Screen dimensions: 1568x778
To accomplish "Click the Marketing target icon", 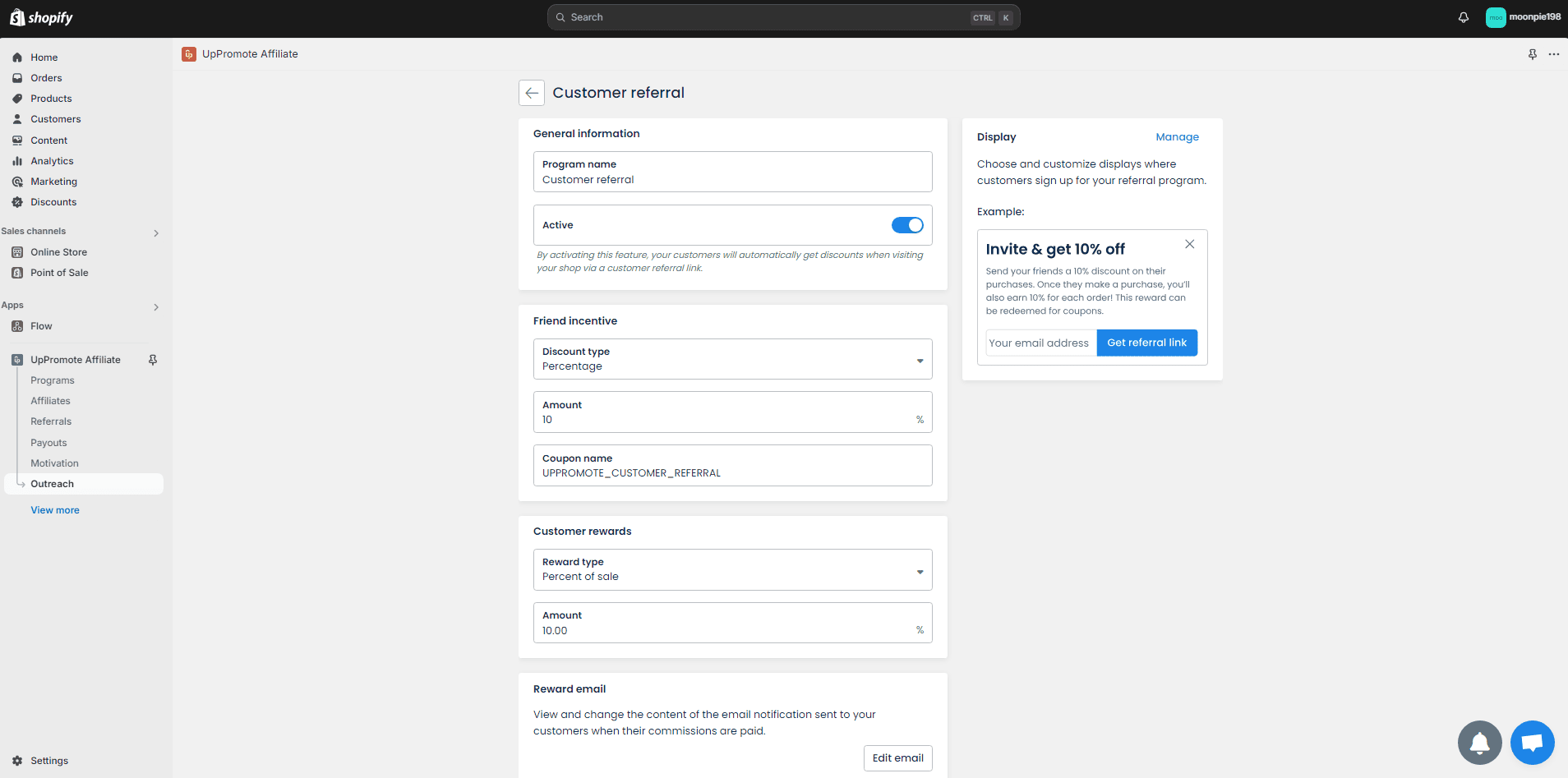I will pyautogui.click(x=17, y=182).
